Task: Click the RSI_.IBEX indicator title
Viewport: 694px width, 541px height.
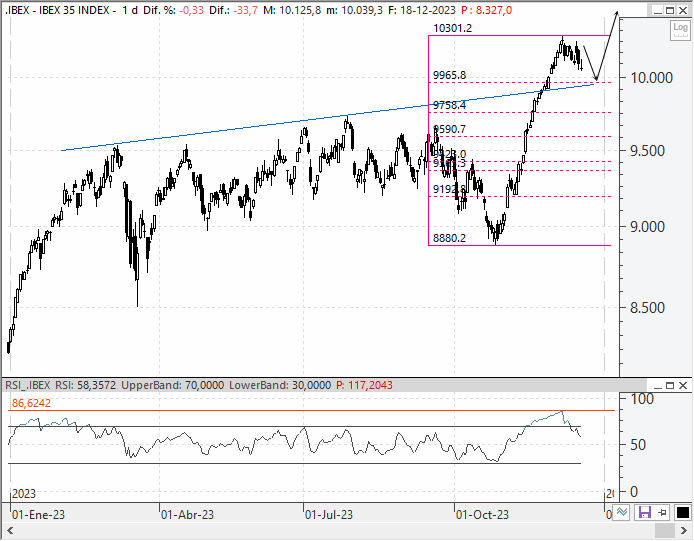Action: 28,385
